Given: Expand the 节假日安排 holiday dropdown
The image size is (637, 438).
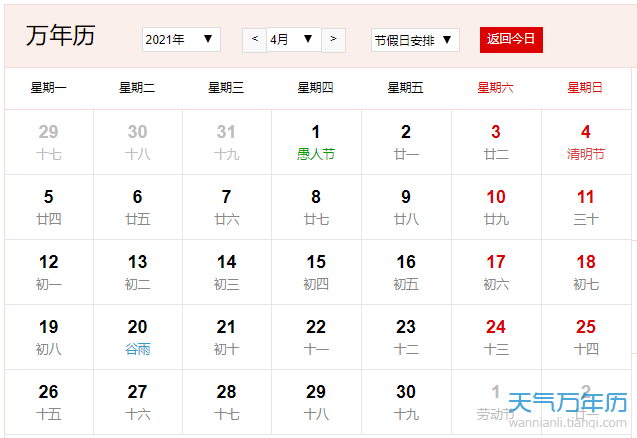Looking at the screenshot, I should 415,40.
